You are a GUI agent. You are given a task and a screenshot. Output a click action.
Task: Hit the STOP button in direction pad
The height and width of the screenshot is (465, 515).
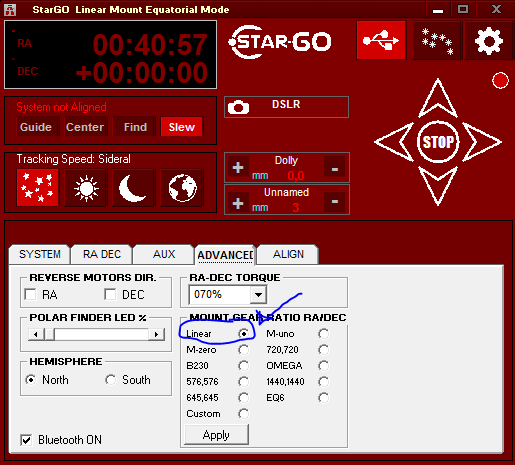pyautogui.click(x=438, y=142)
